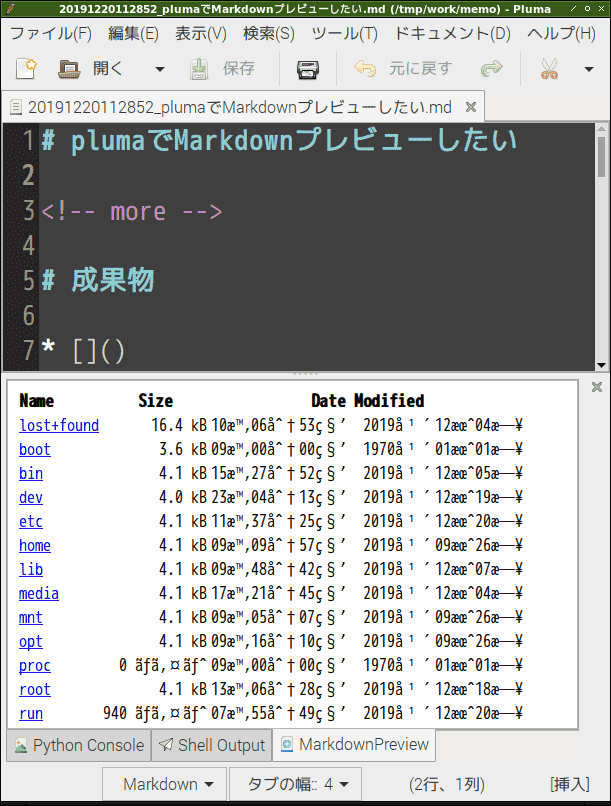Open the dev directory link

point(31,498)
